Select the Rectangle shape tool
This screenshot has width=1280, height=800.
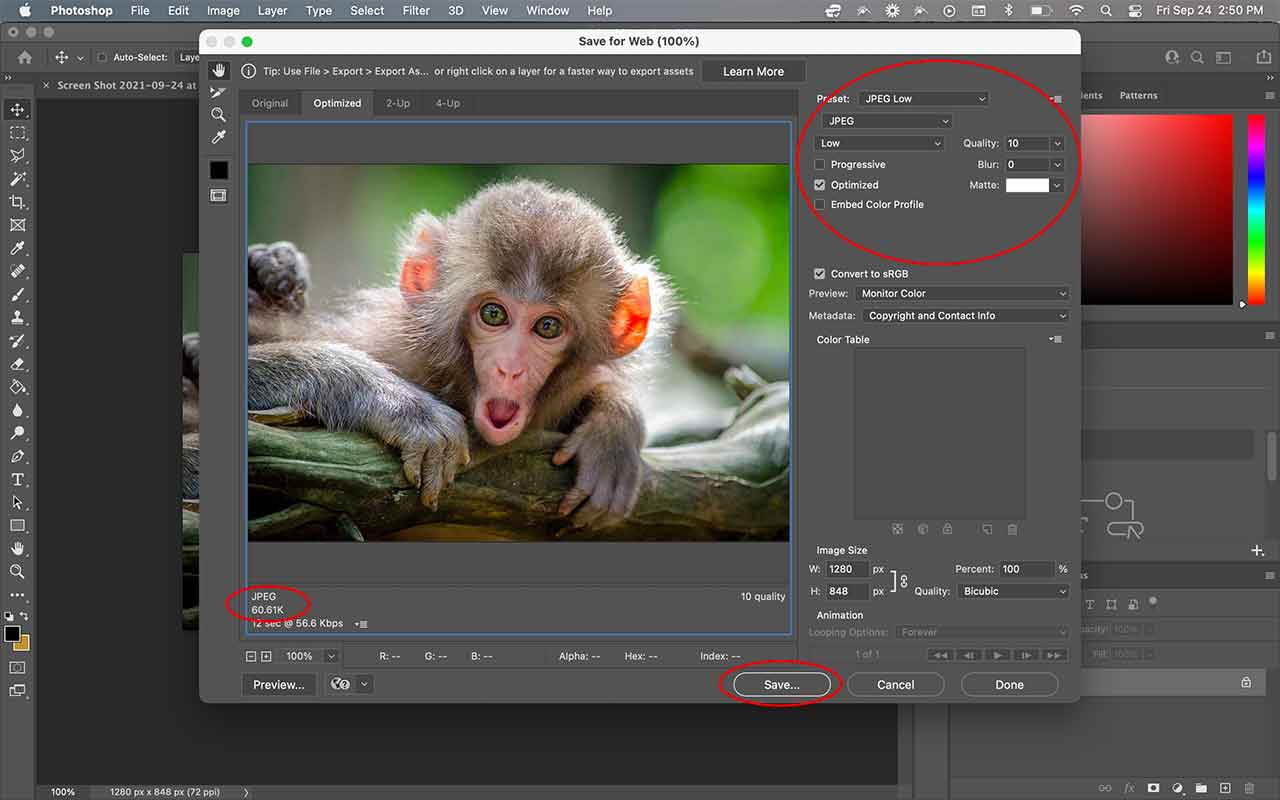(x=17, y=526)
